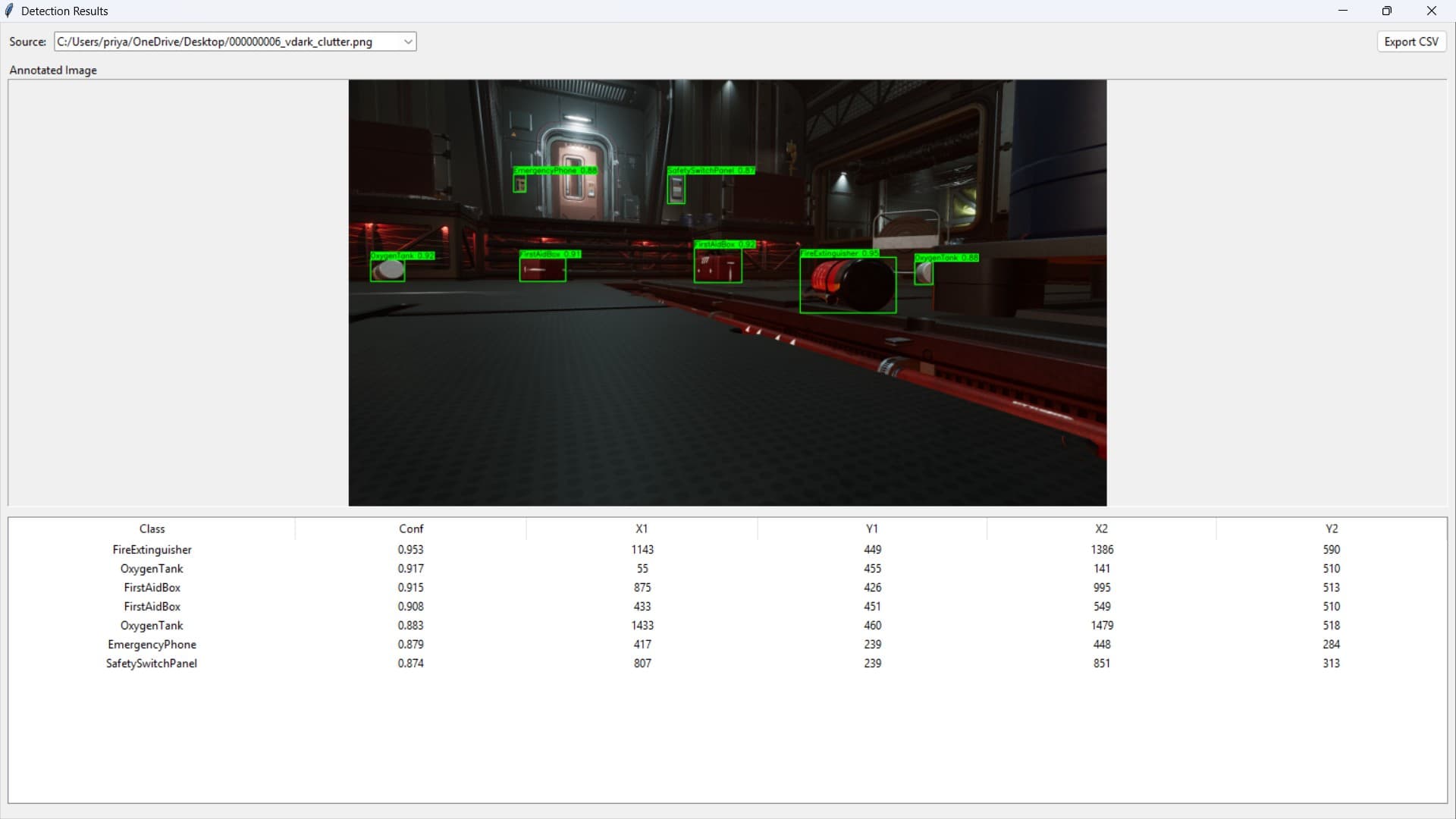Select the SafetySwitchPanel detection row
Screen dimensions: 1456x819
(x=152, y=664)
